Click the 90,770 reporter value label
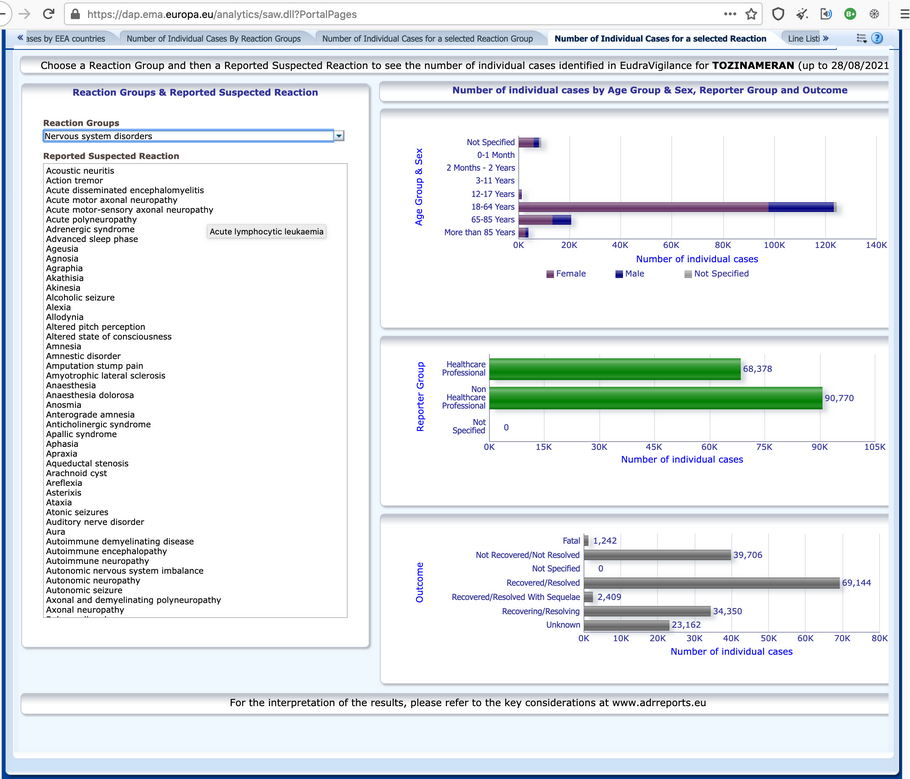Image resolution: width=910 pixels, height=779 pixels. pos(839,398)
